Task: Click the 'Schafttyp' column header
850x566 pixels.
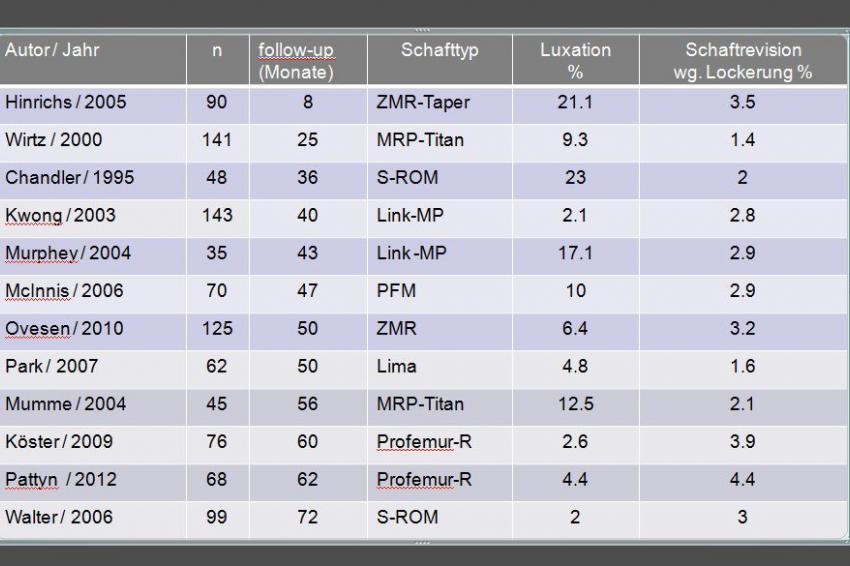Action: tap(440, 60)
